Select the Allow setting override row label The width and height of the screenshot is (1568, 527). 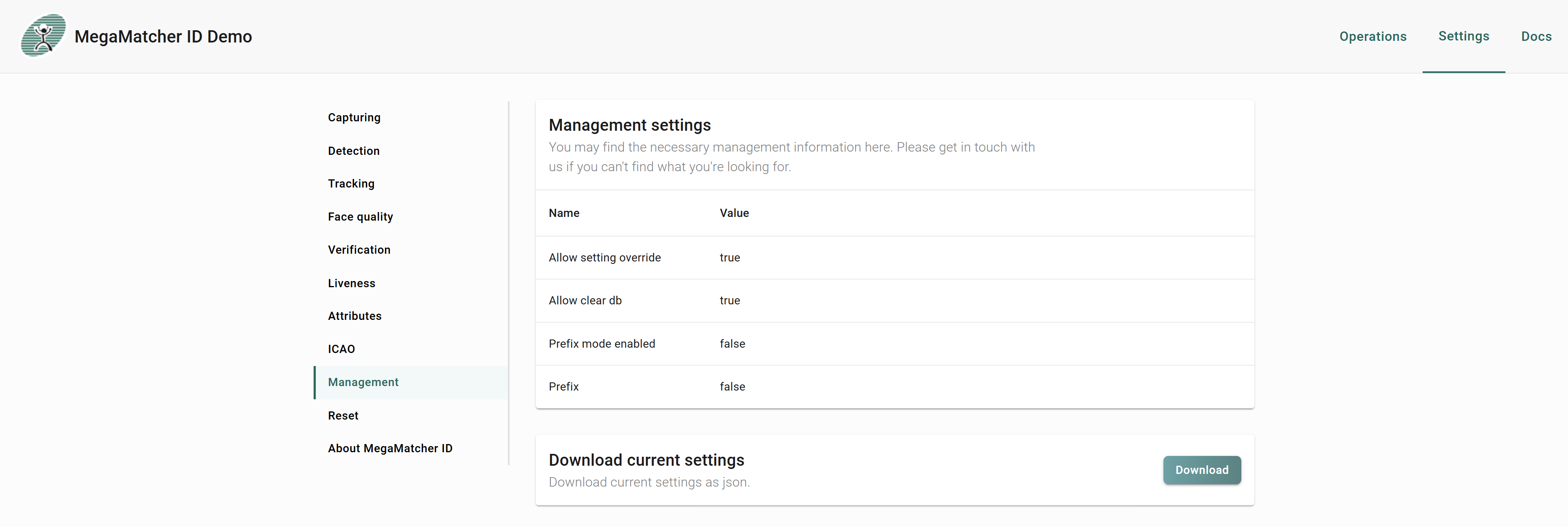(604, 258)
